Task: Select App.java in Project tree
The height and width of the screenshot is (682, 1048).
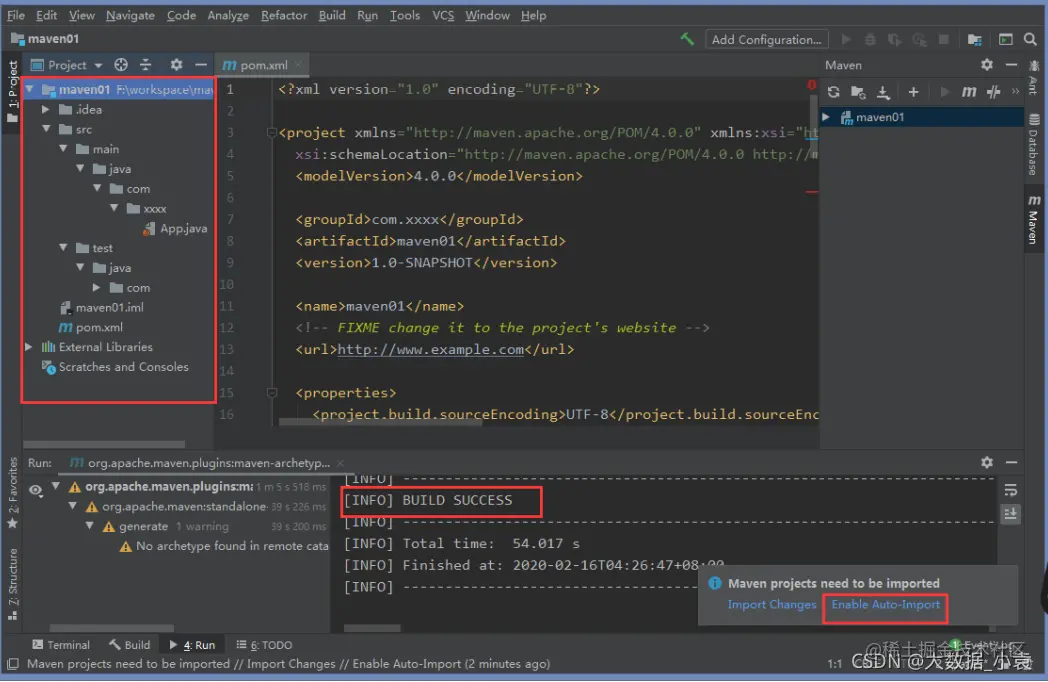Action: pos(175,229)
